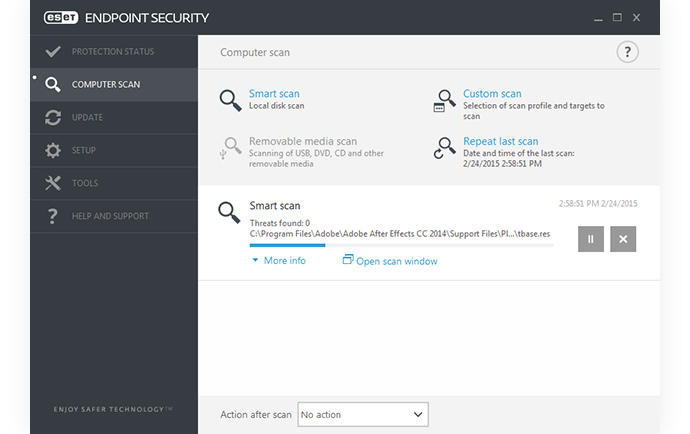Click the Custom scan magnifier icon
Screen dimensions: 690x434
coord(444,101)
